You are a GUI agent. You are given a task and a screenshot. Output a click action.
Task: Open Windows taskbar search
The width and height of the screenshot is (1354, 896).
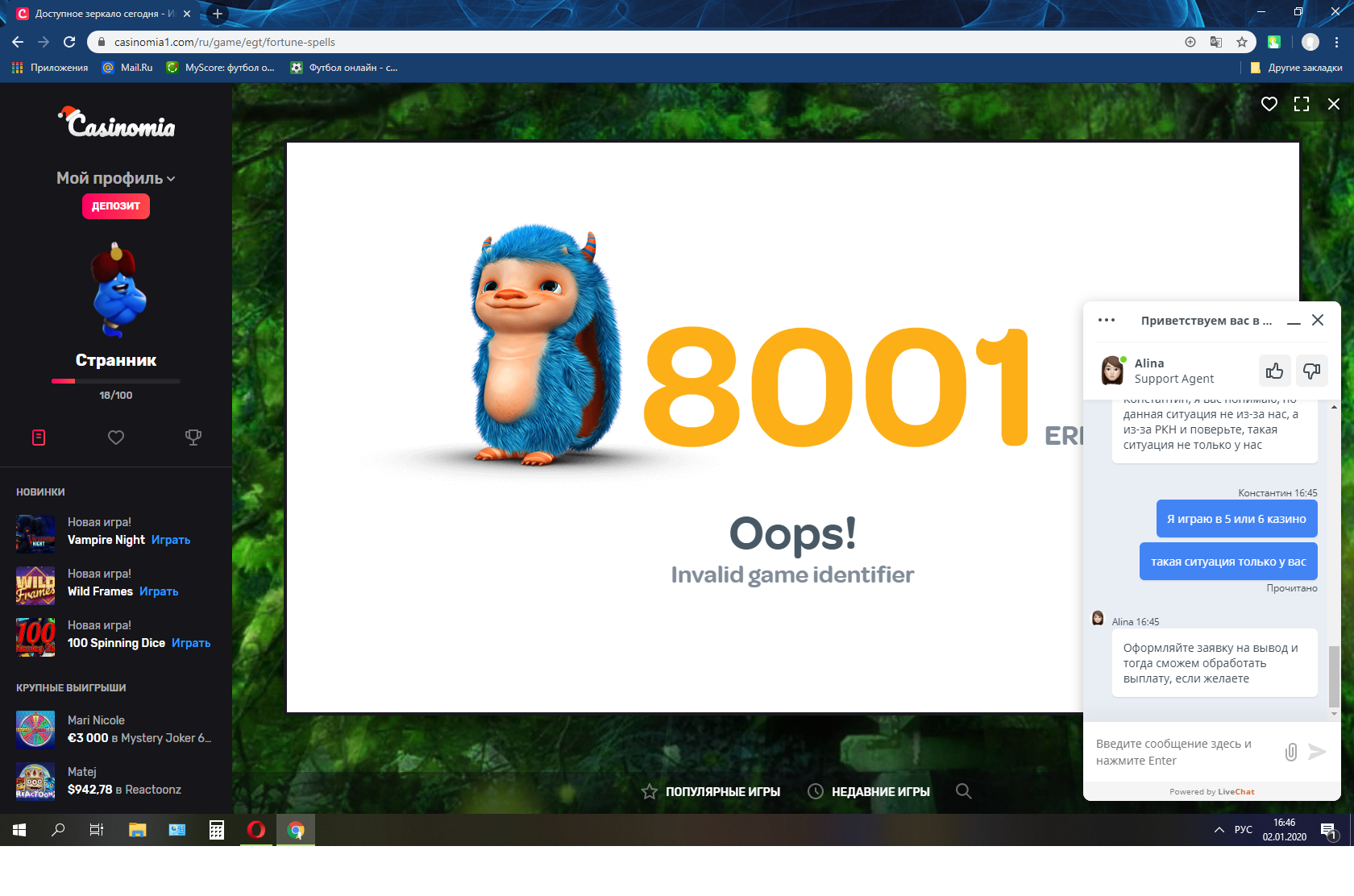point(58,830)
